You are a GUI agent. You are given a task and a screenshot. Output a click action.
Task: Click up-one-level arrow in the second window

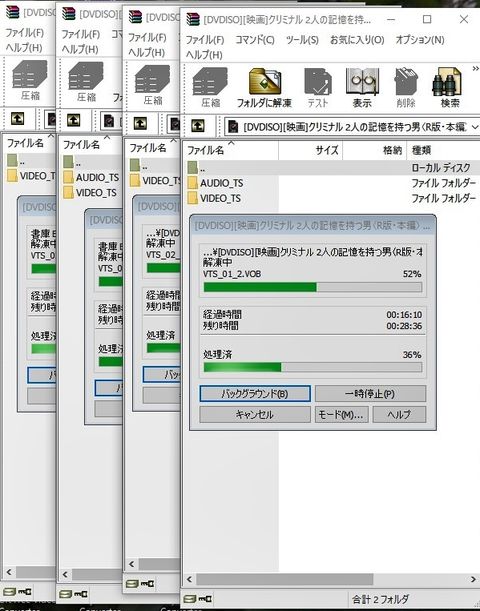74,120
